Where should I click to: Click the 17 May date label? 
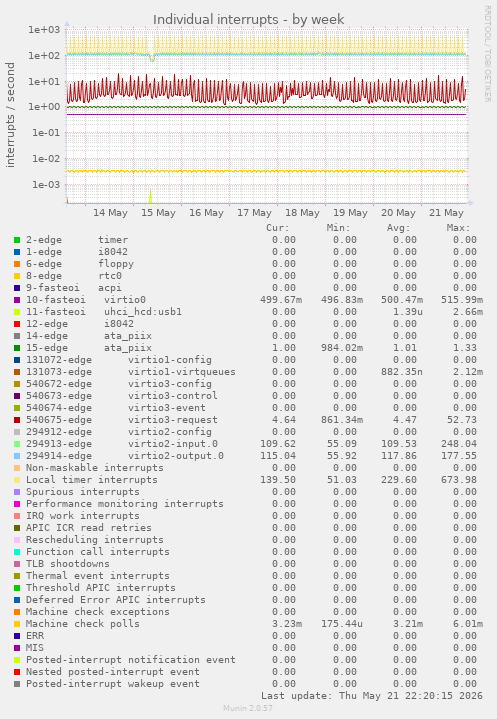coord(254,213)
